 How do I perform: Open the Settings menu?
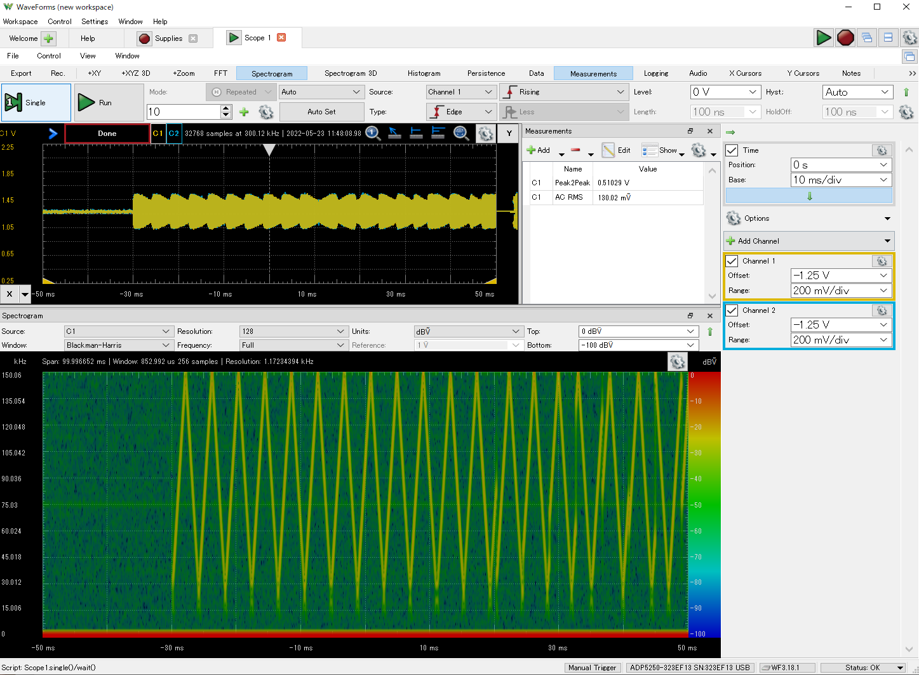[x=94, y=21]
